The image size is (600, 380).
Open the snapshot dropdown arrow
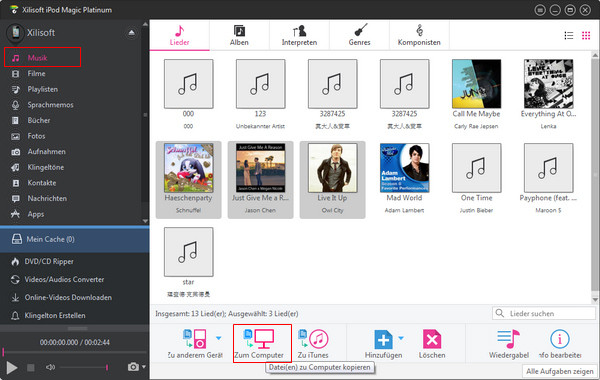(x=144, y=367)
